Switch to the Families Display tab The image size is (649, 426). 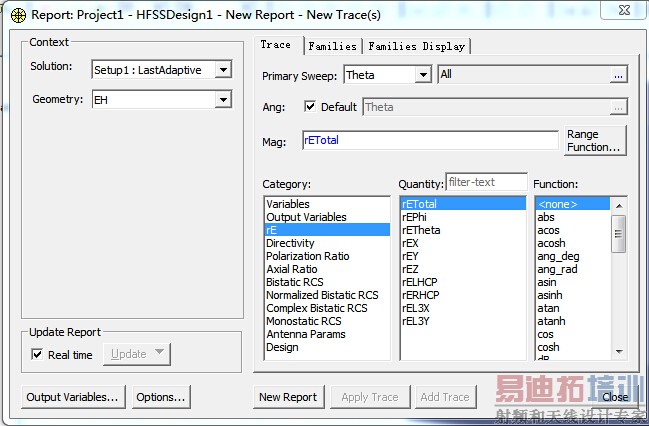[417, 46]
